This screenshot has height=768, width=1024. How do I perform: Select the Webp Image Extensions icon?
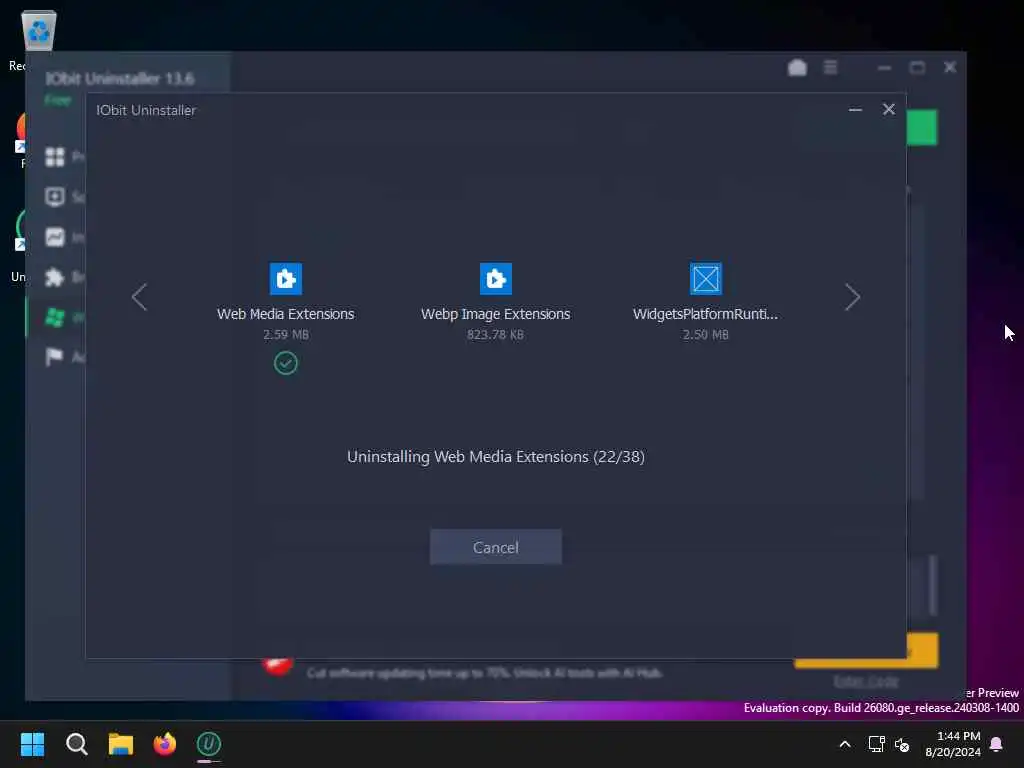tap(496, 279)
